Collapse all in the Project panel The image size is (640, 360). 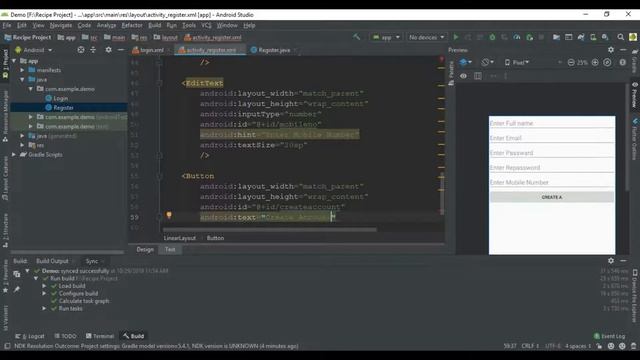[x=93, y=50]
